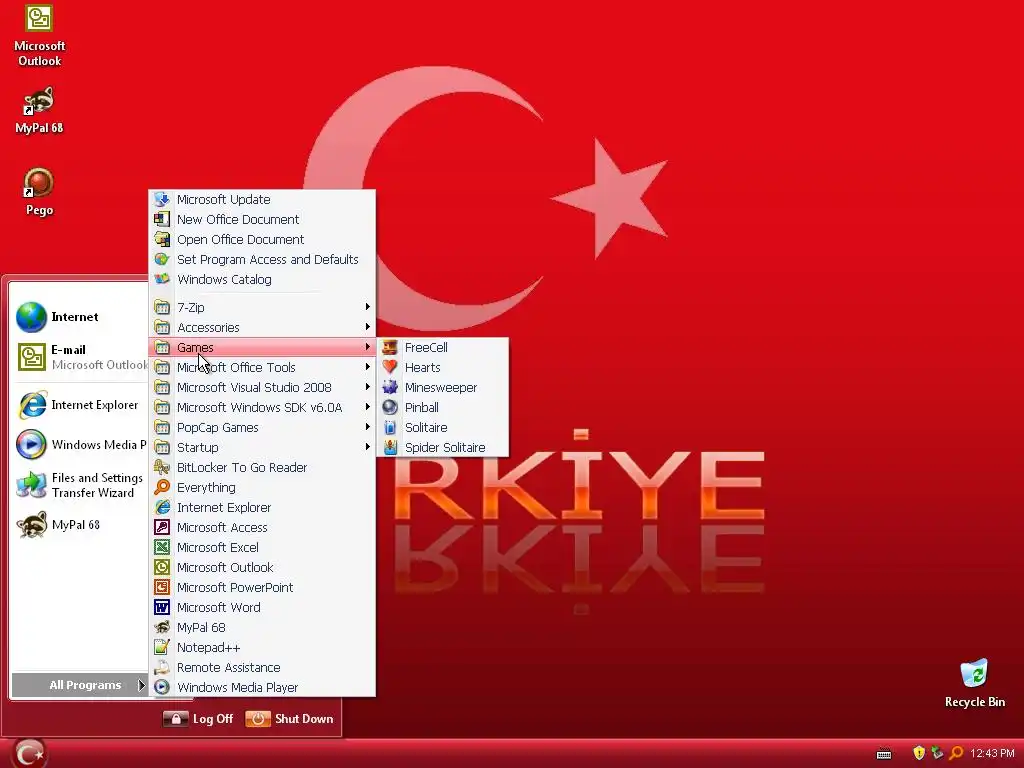Image resolution: width=1024 pixels, height=768 pixels.
Task: Expand the Microsoft Windows SDK v6.0A arrow
Action: (x=368, y=408)
